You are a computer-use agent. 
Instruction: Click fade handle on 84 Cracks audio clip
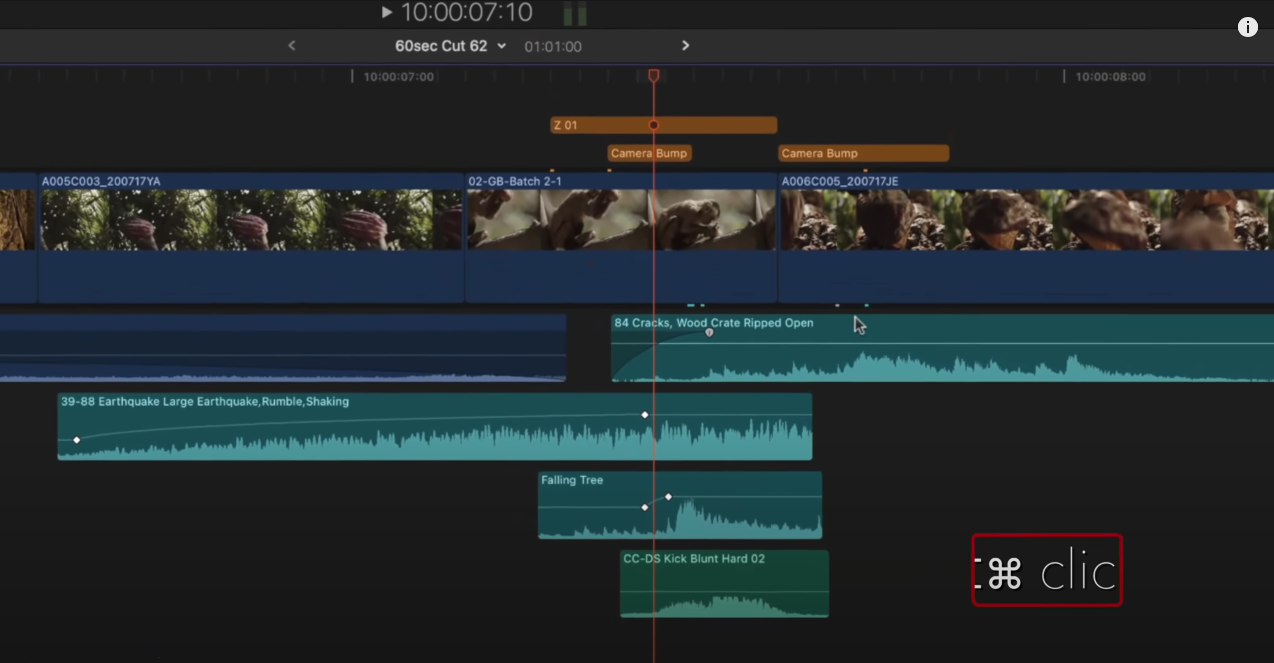click(709, 332)
